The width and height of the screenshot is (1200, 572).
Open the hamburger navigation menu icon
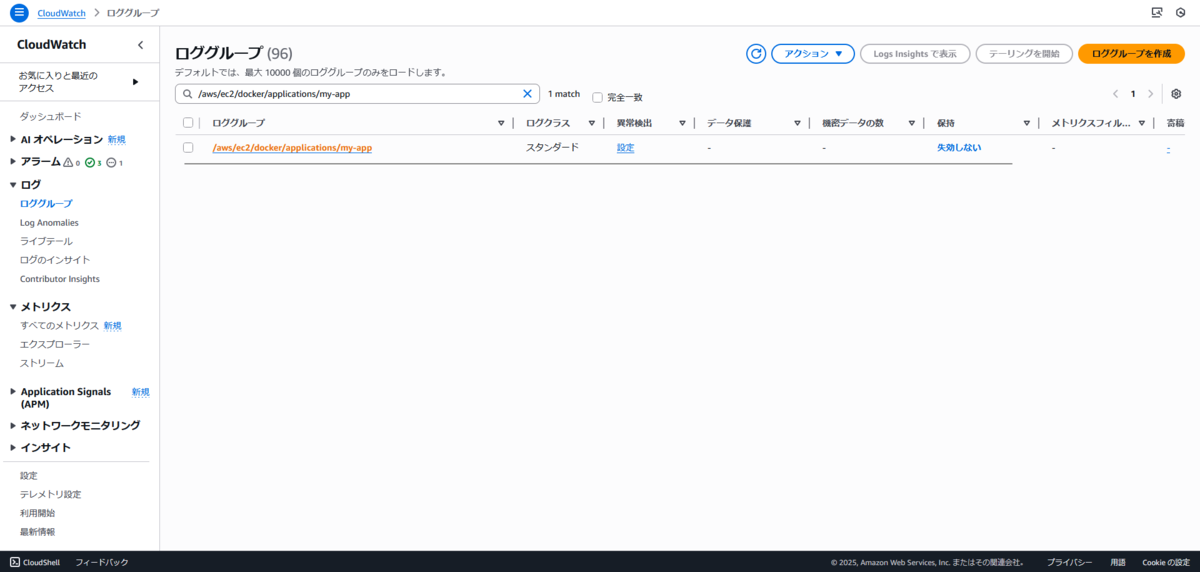pyautogui.click(x=19, y=13)
